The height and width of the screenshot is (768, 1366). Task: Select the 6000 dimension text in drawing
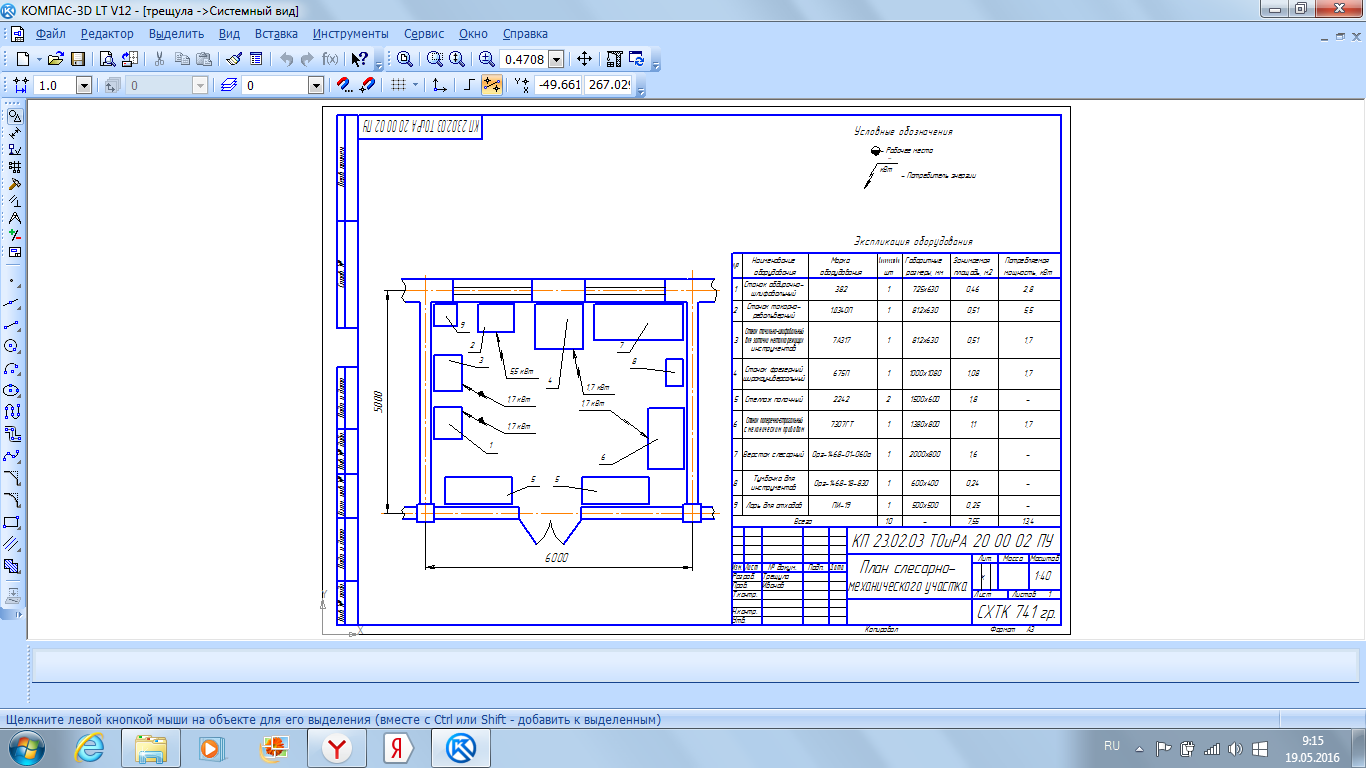coord(556,557)
